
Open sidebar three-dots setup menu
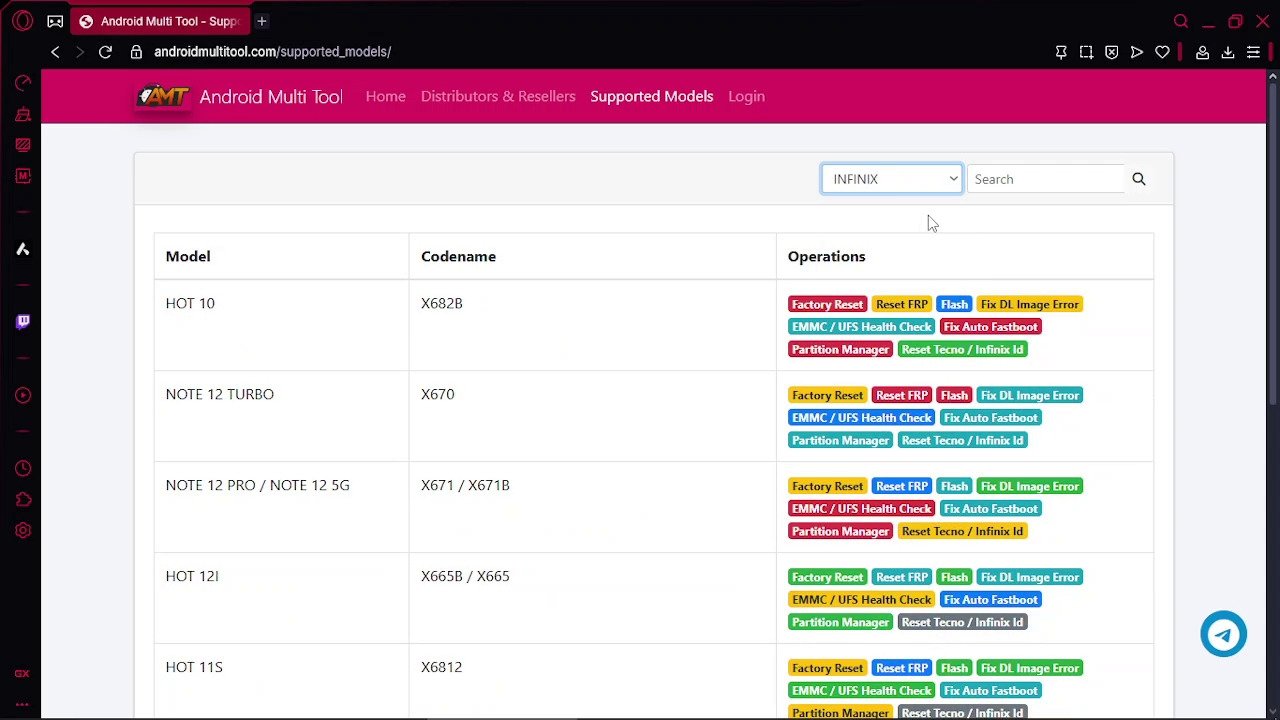(22, 705)
